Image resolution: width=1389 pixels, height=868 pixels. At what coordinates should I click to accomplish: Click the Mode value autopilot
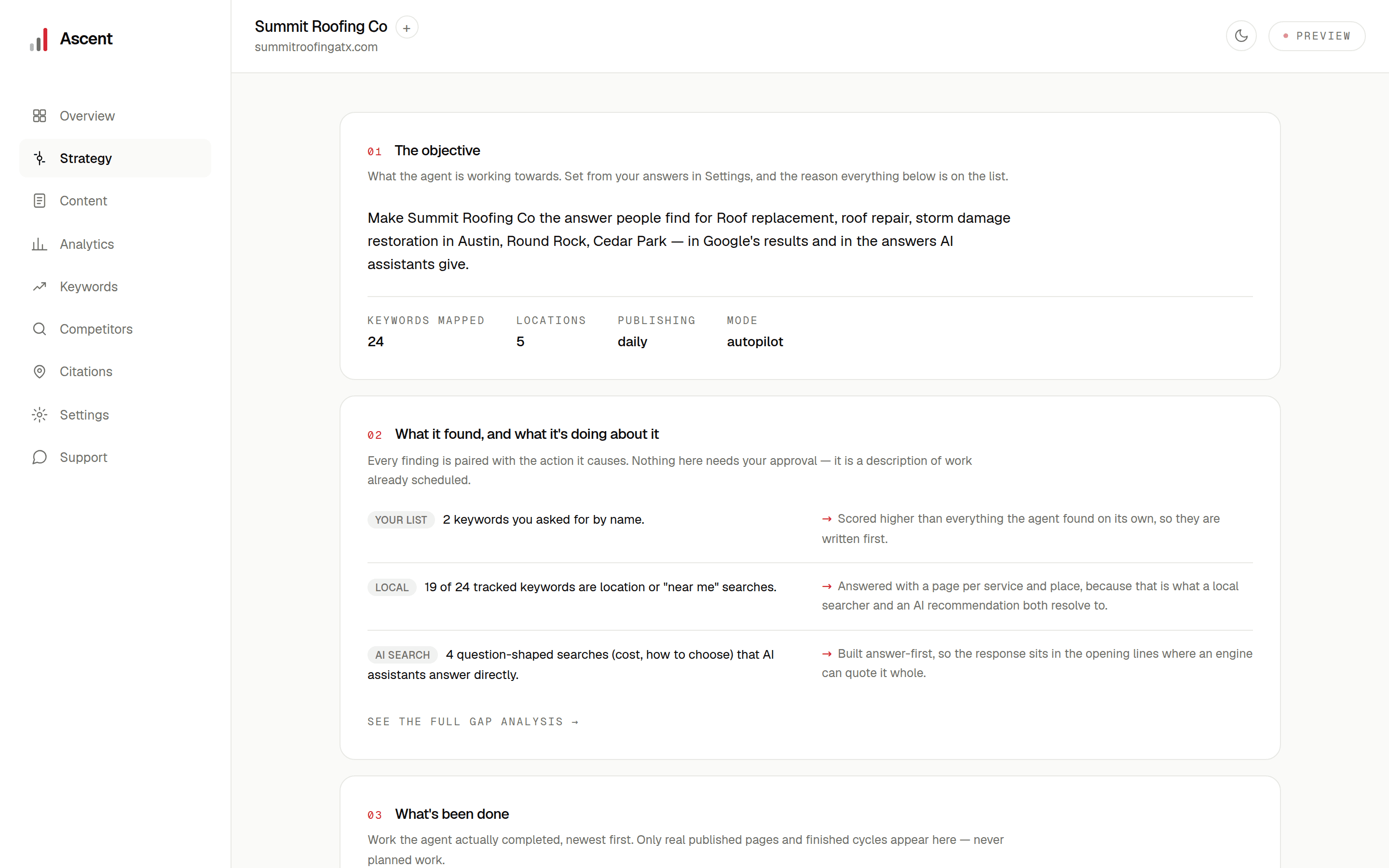click(x=755, y=341)
